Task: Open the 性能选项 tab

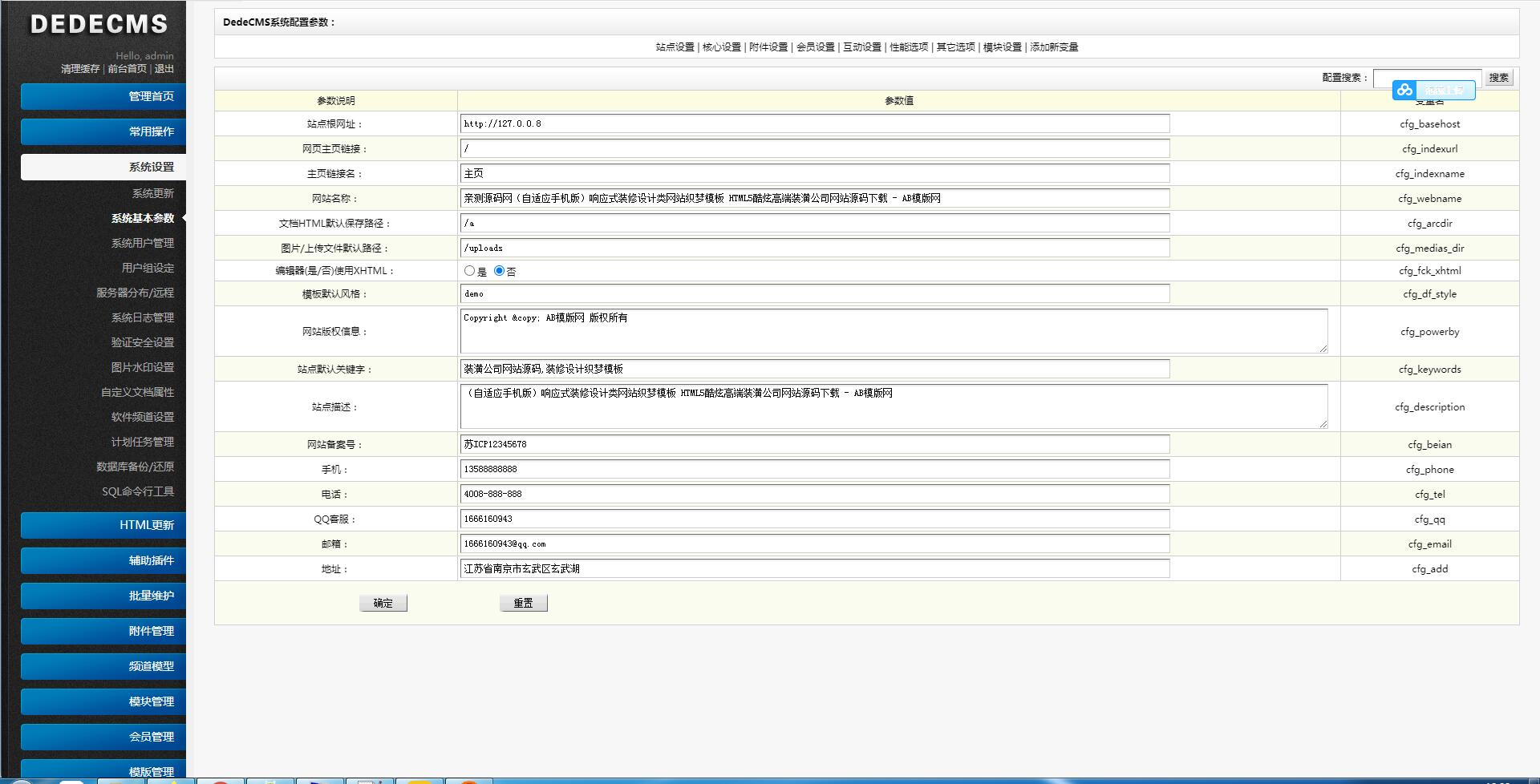Action: [909, 47]
